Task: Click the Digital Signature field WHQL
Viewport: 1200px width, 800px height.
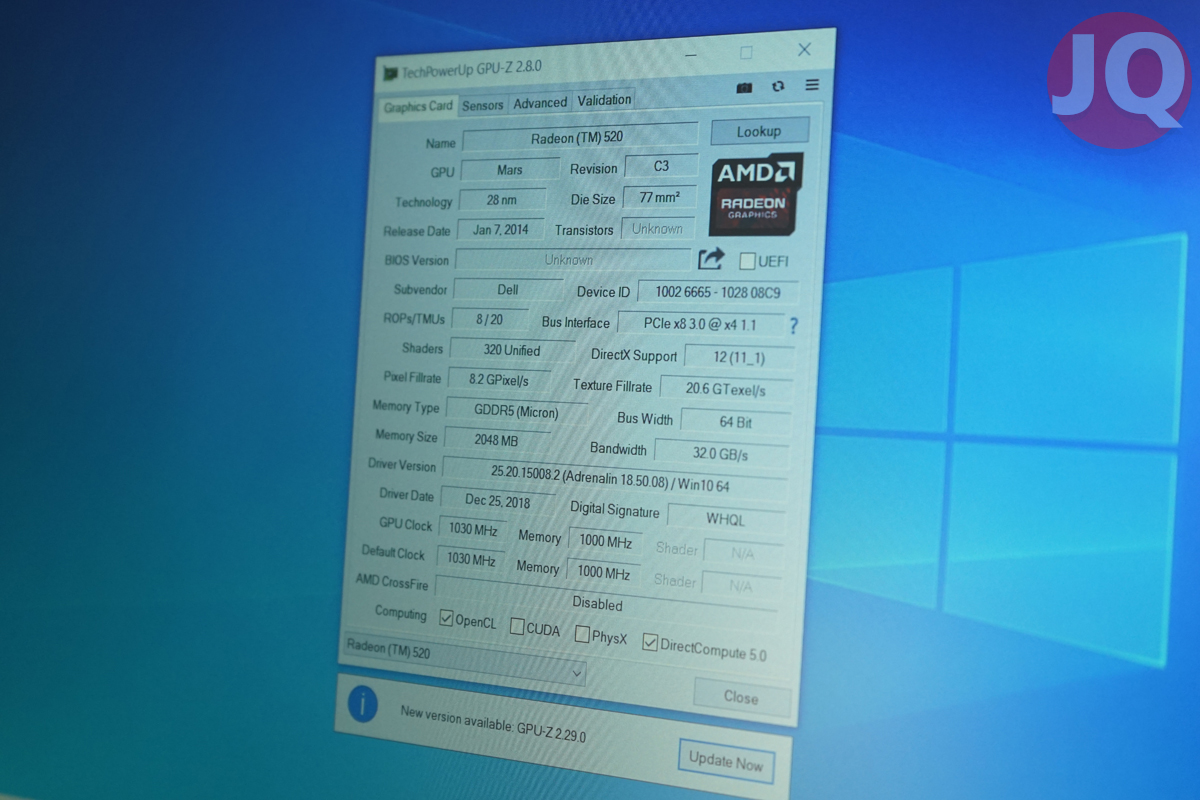Action: point(726,519)
